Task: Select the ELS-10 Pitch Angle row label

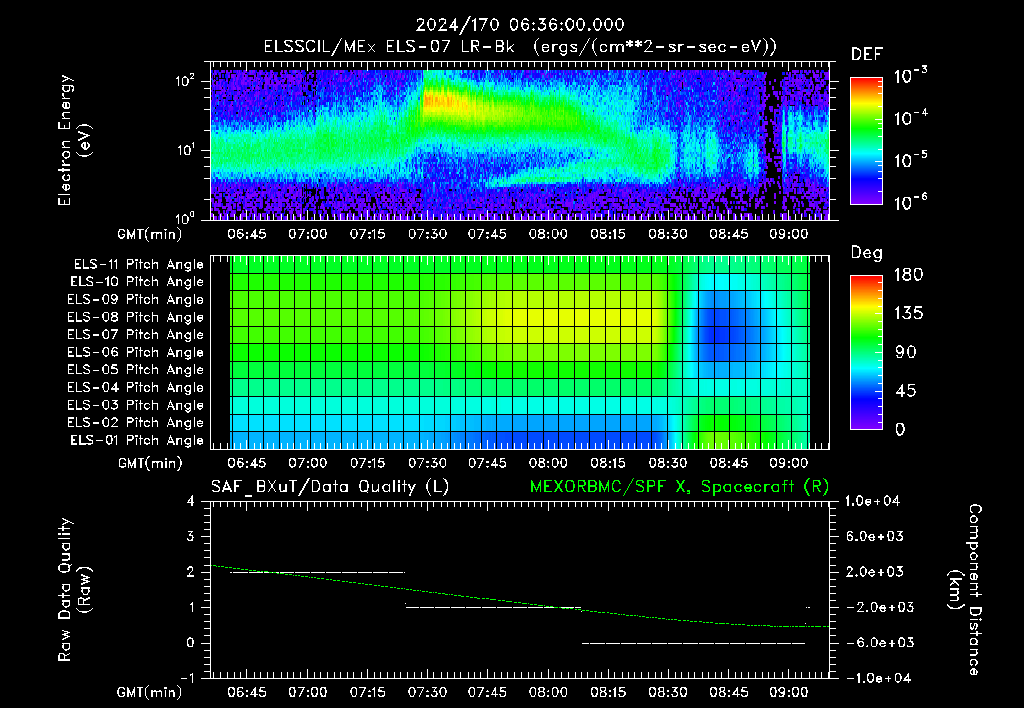Action: [137, 282]
